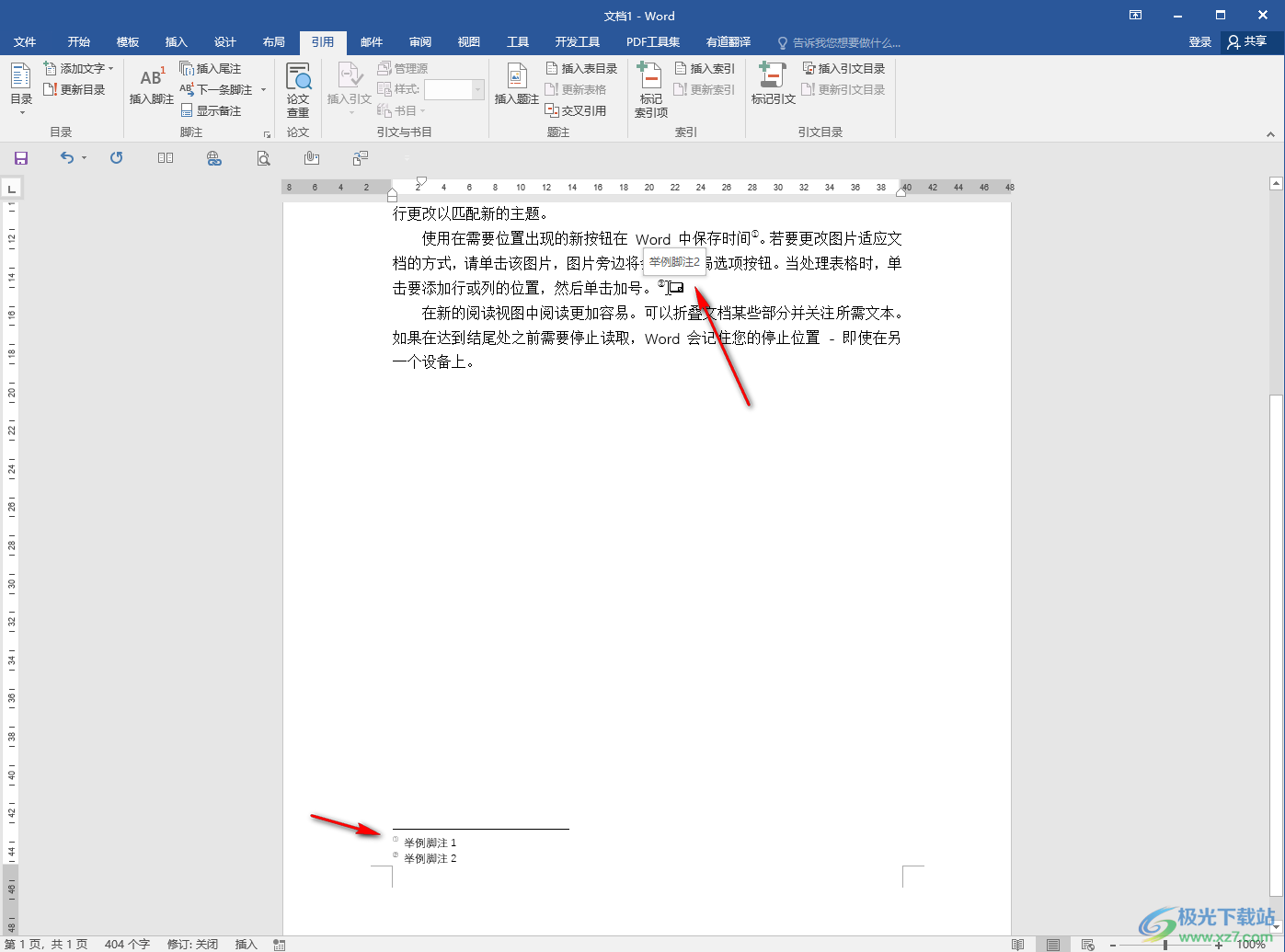Click page indicator 第 1 页, 共 1 页

46,945
